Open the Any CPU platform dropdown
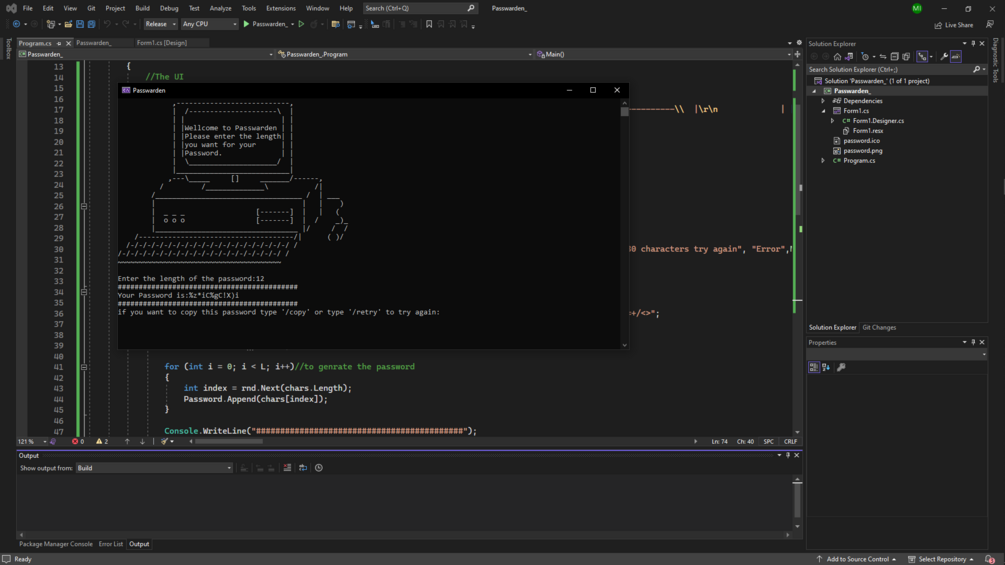 209,24
